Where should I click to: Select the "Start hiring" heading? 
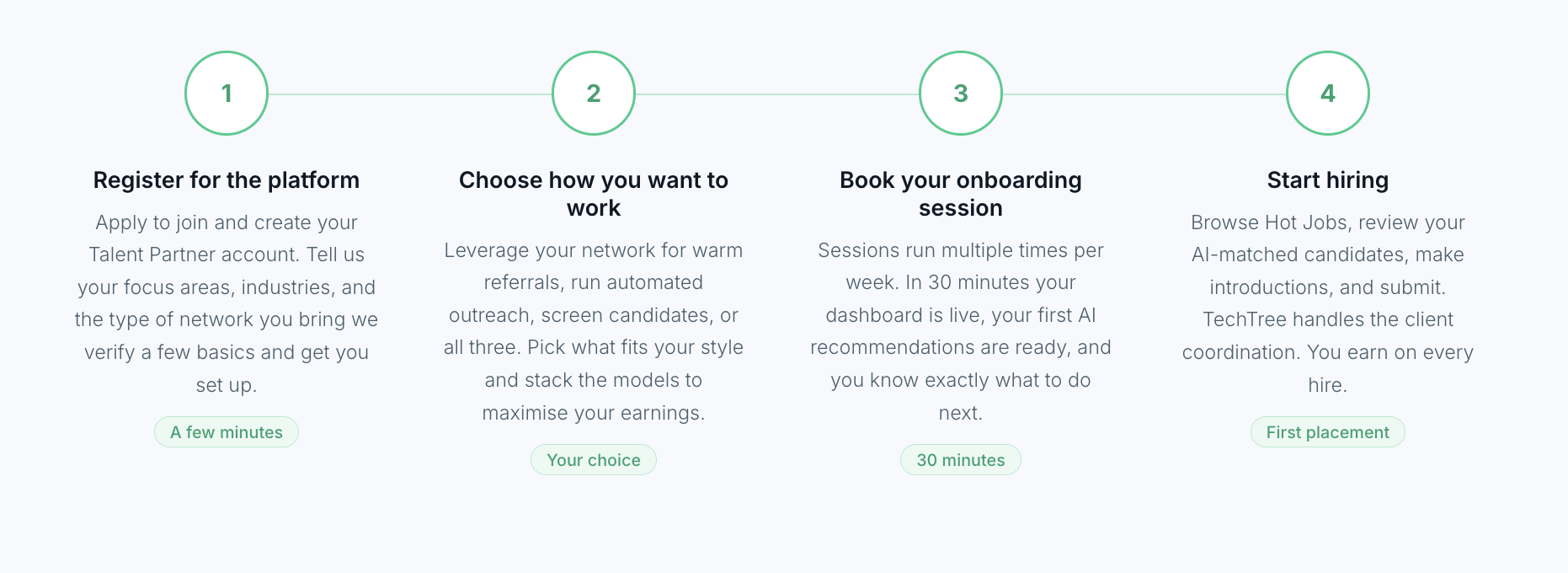1328,180
